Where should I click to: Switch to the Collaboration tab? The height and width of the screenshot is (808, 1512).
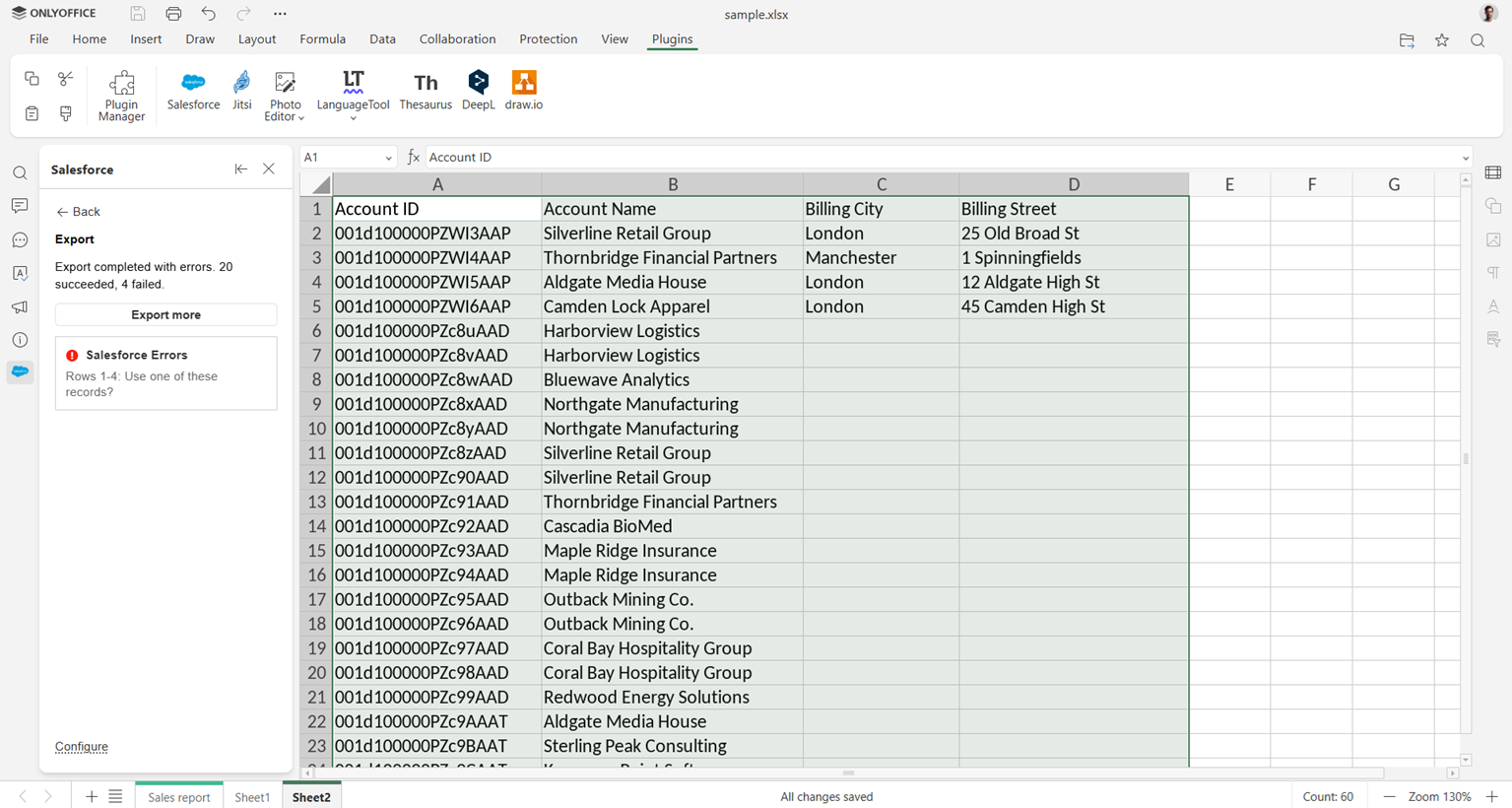point(457,39)
